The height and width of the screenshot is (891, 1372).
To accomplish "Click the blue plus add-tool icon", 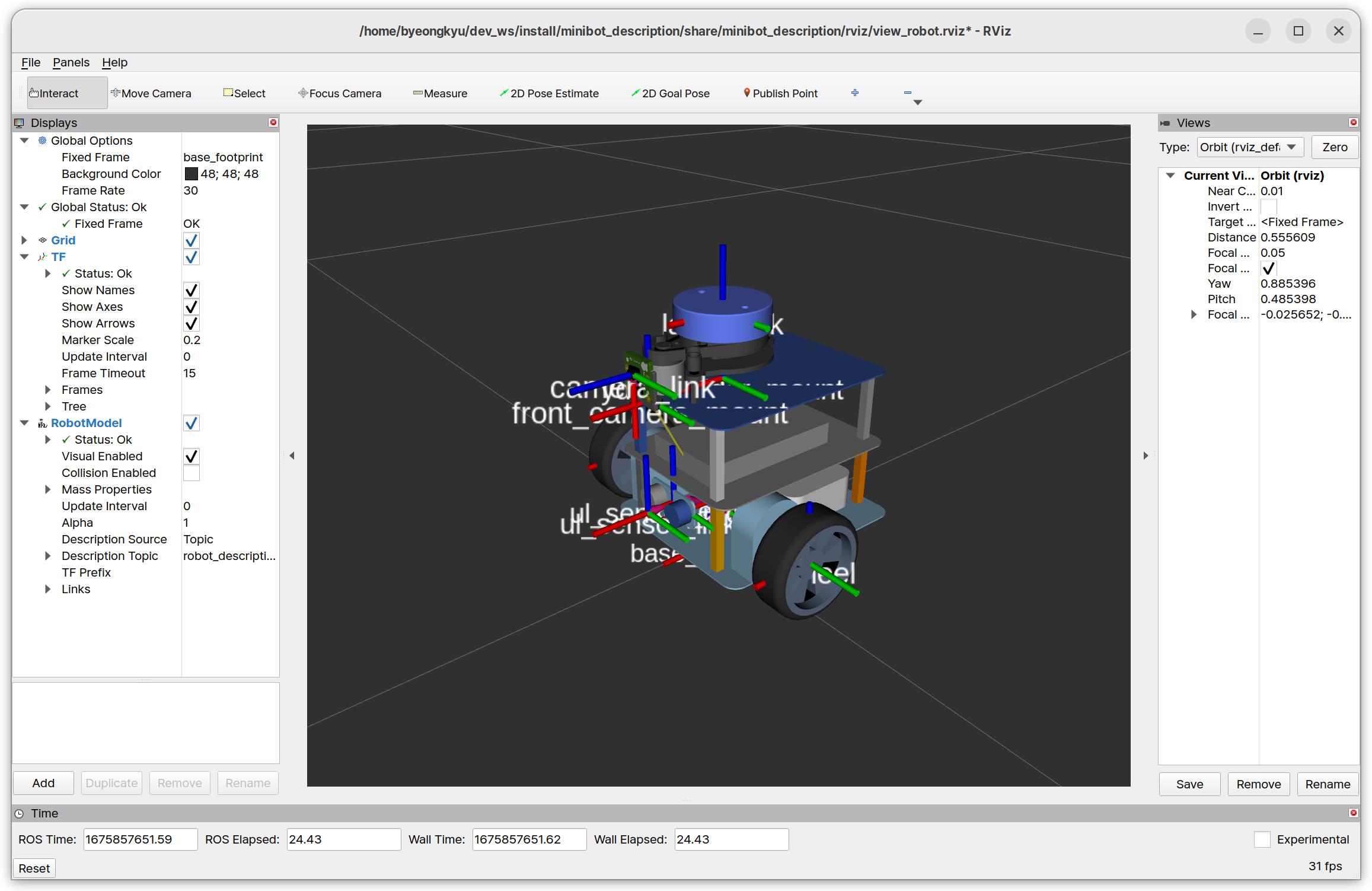I will (x=854, y=93).
